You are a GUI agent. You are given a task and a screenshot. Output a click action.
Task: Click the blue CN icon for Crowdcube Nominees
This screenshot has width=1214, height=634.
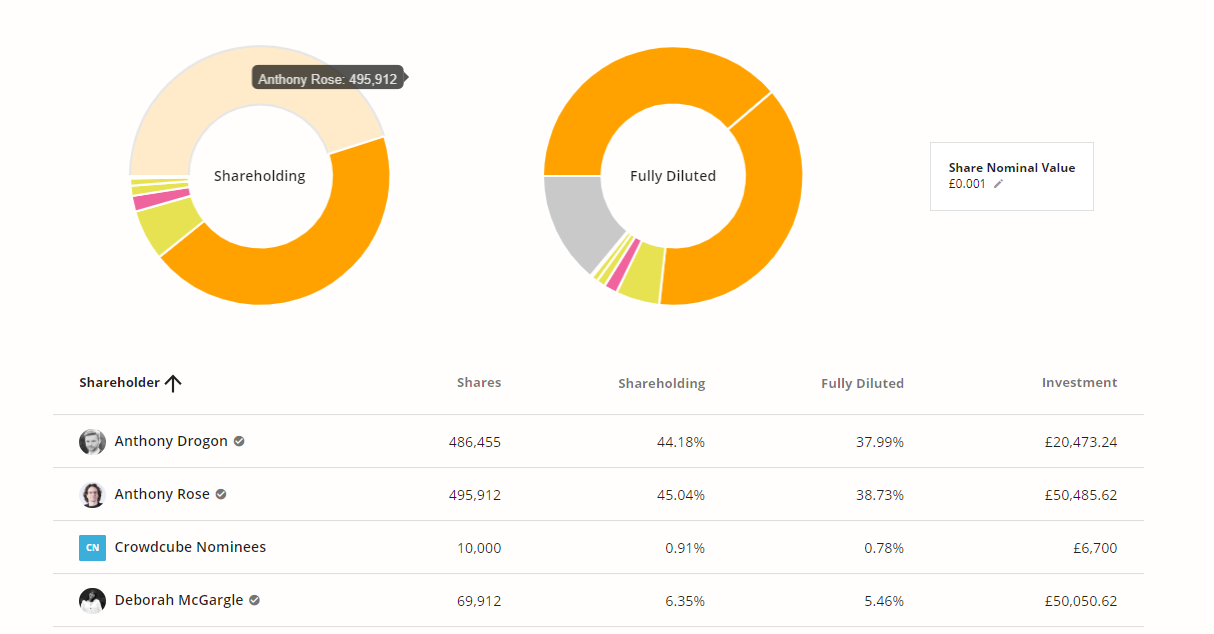point(92,548)
